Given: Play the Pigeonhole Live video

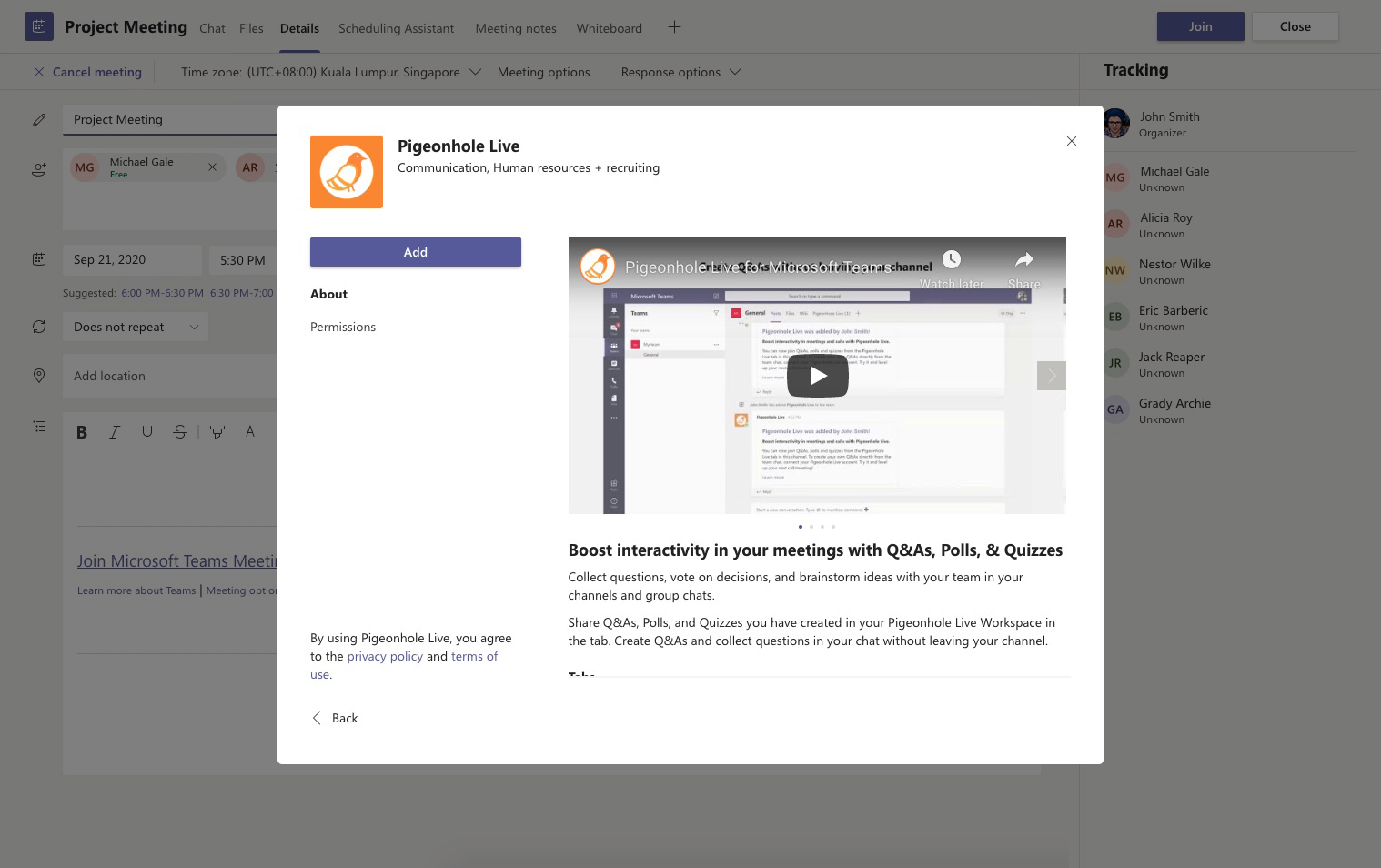Looking at the screenshot, I should click(x=818, y=376).
